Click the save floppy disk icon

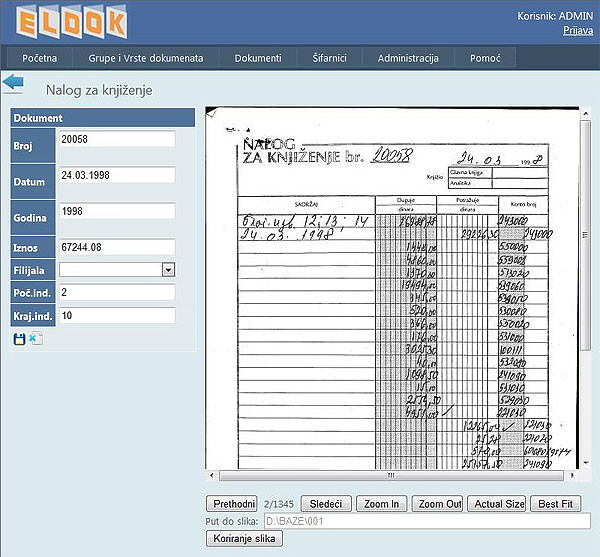19,339
